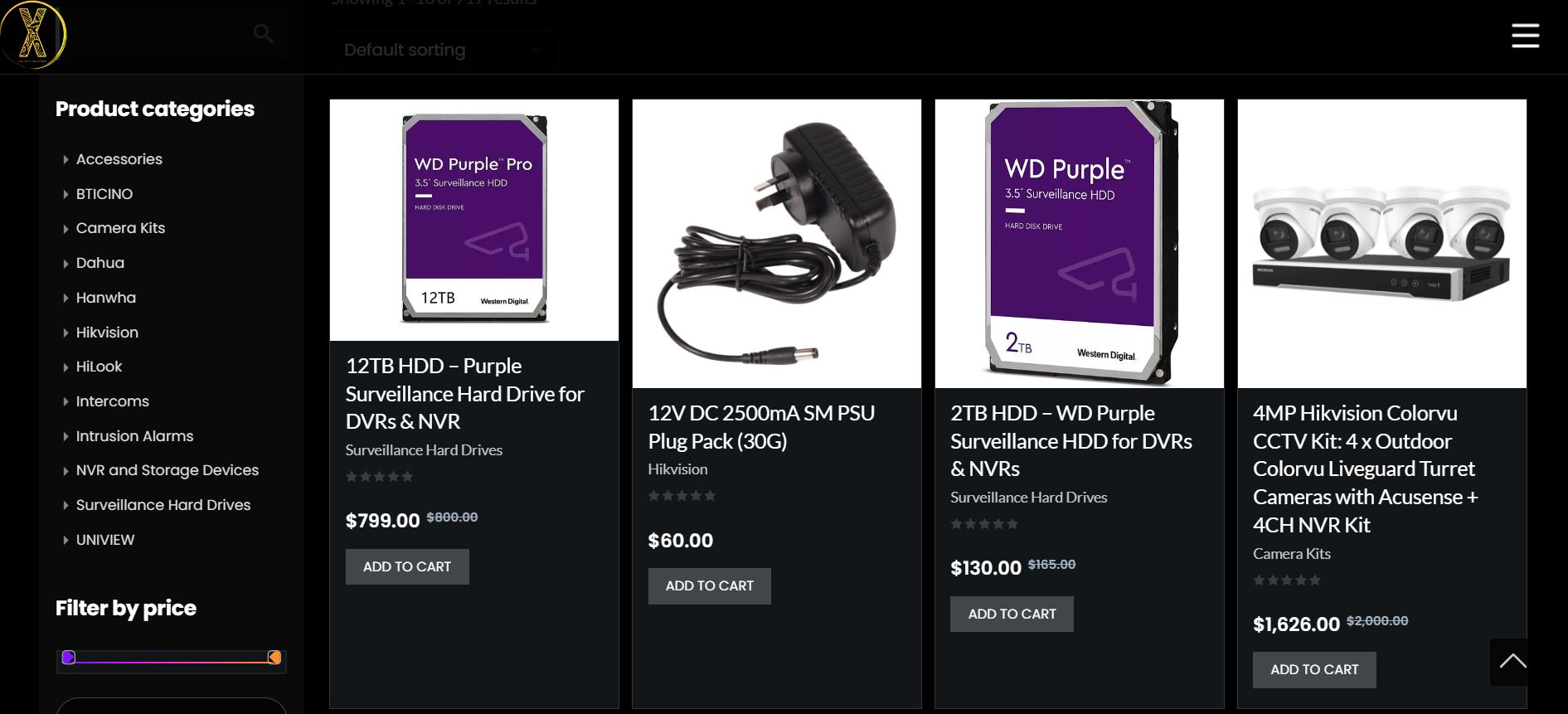The image size is (1568, 714).
Task: Click the minimum price slider handle
Action: click(69, 658)
